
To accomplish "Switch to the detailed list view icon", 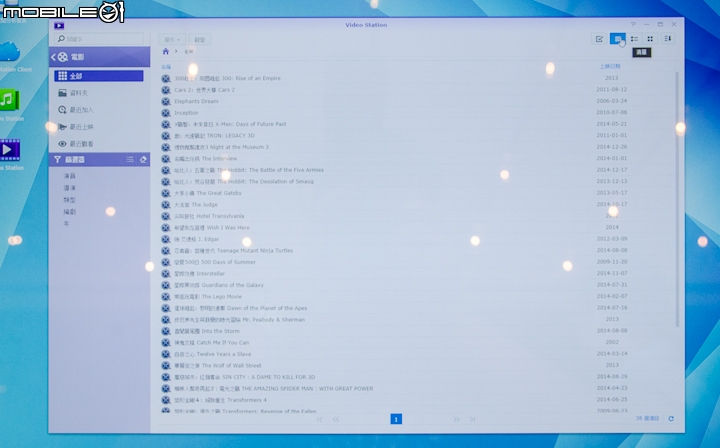I will coord(634,39).
